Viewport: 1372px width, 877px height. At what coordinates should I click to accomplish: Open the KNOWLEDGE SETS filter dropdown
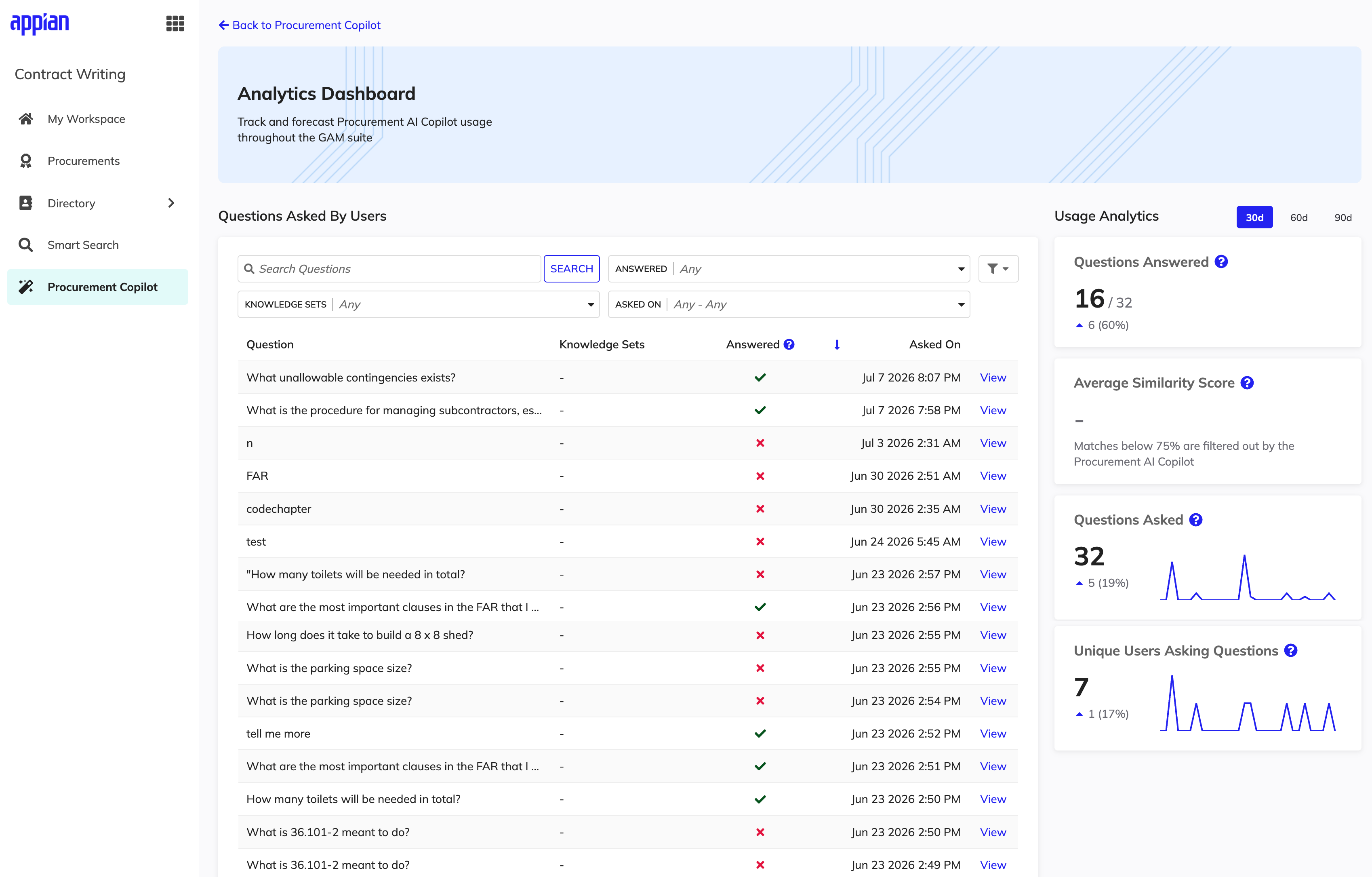418,304
